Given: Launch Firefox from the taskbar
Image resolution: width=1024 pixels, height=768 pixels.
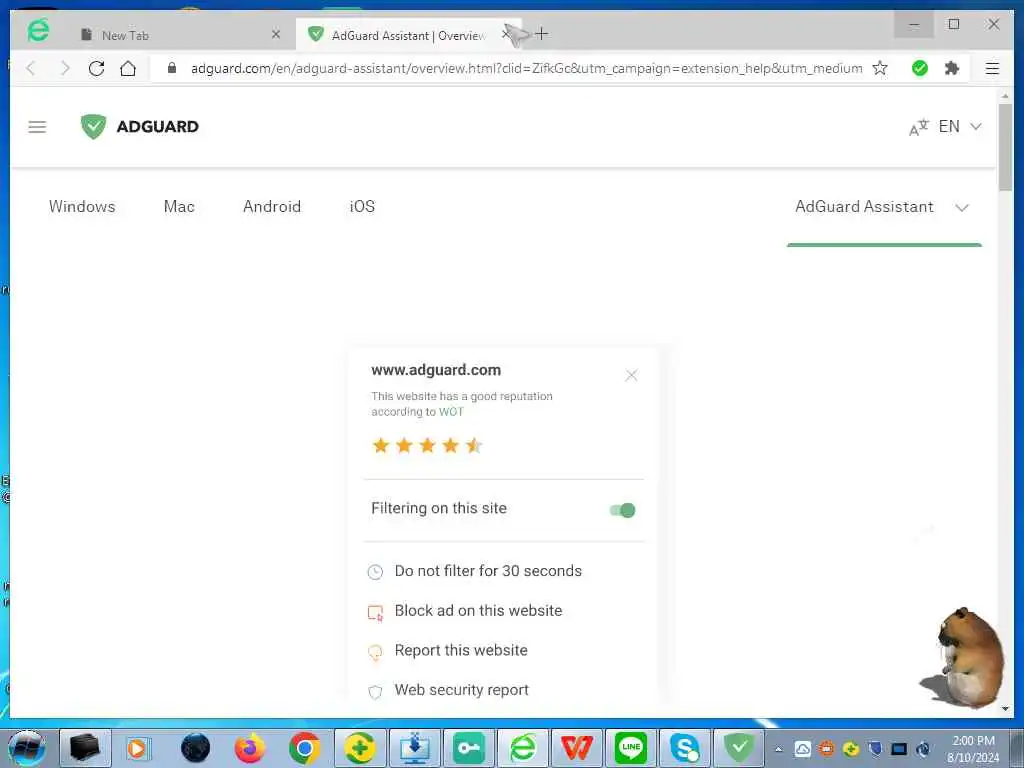Looking at the screenshot, I should click(250, 748).
